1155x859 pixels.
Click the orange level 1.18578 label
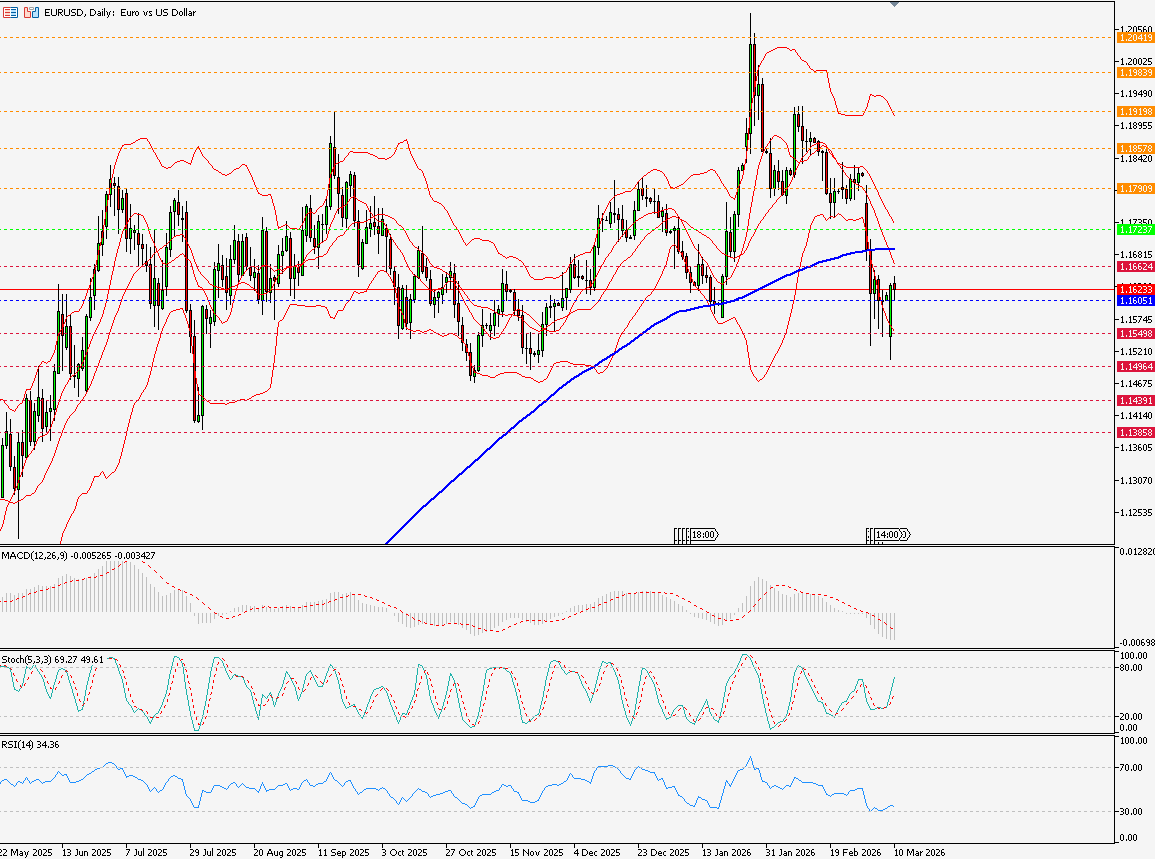click(1137, 147)
